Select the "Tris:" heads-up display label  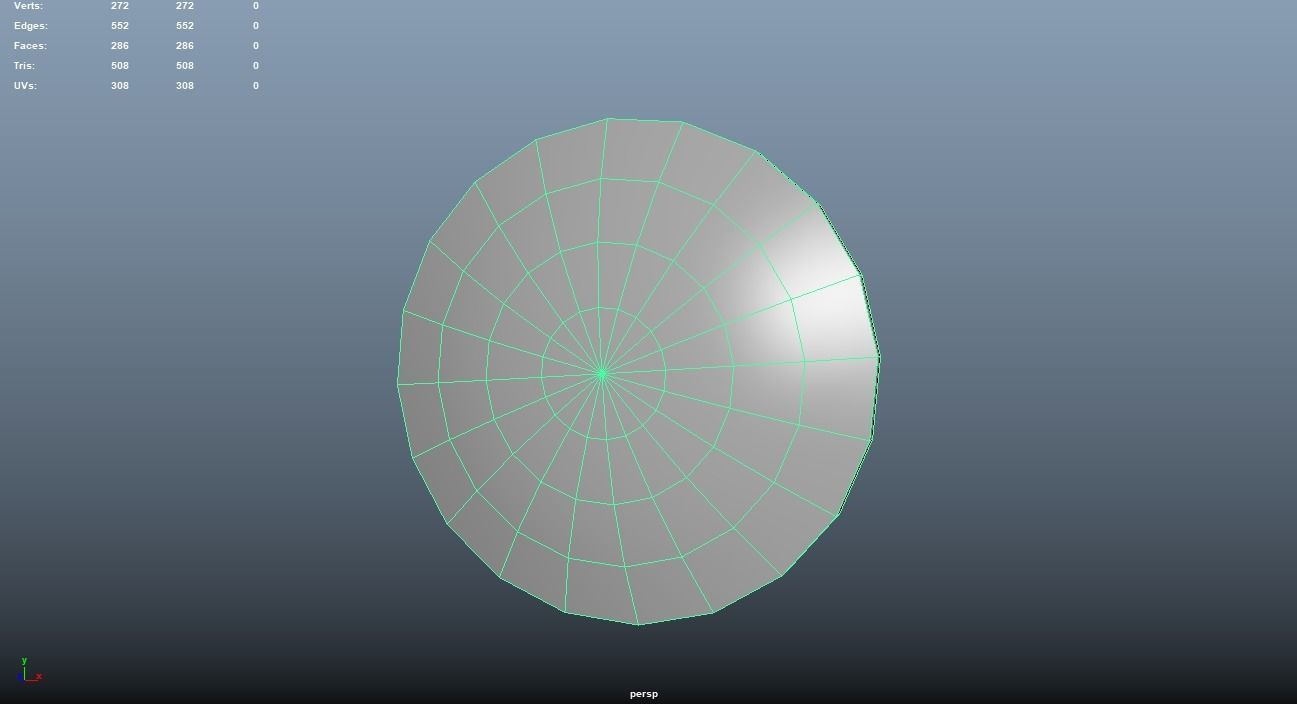coord(26,66)
